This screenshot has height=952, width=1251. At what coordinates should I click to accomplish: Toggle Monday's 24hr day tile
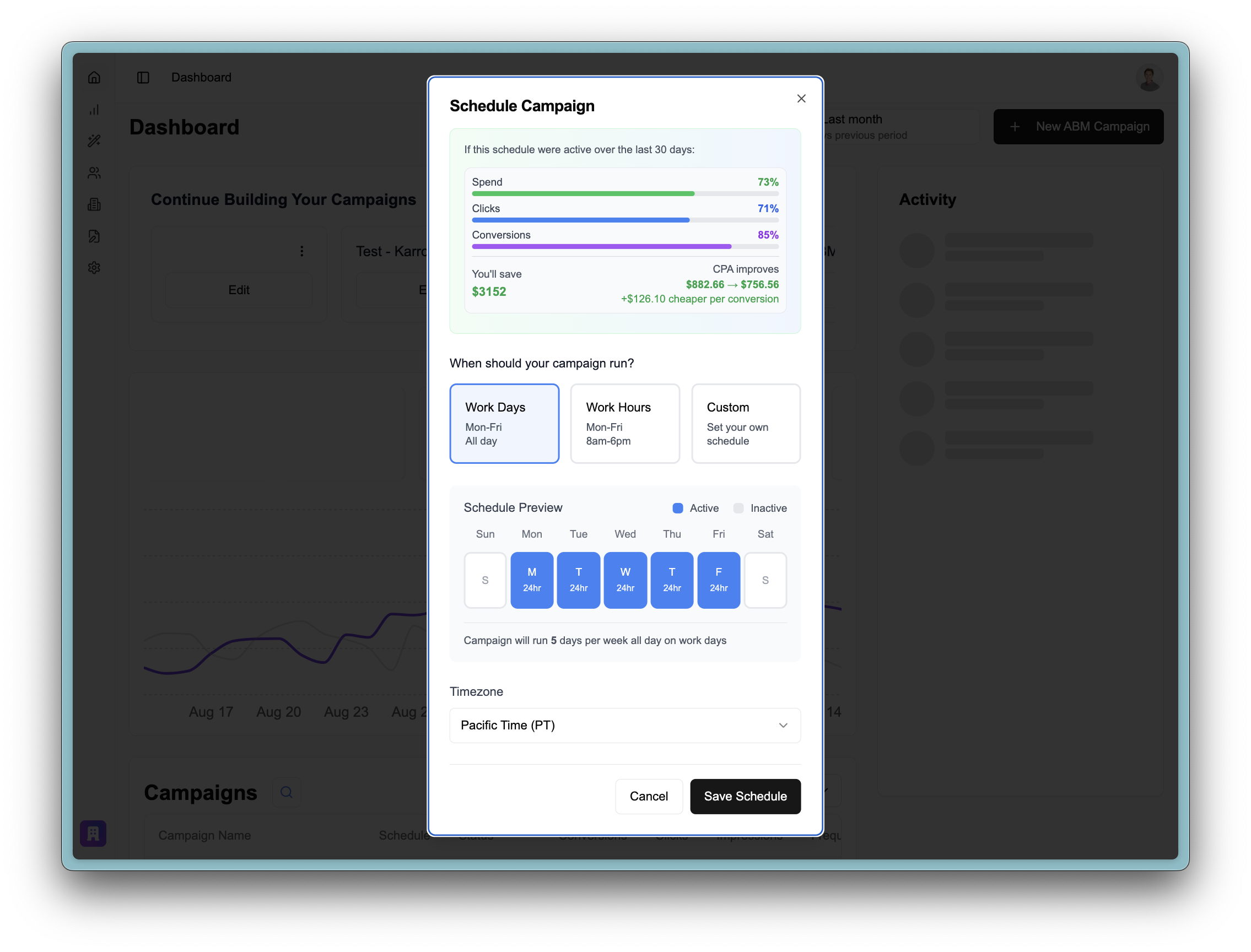532,580
